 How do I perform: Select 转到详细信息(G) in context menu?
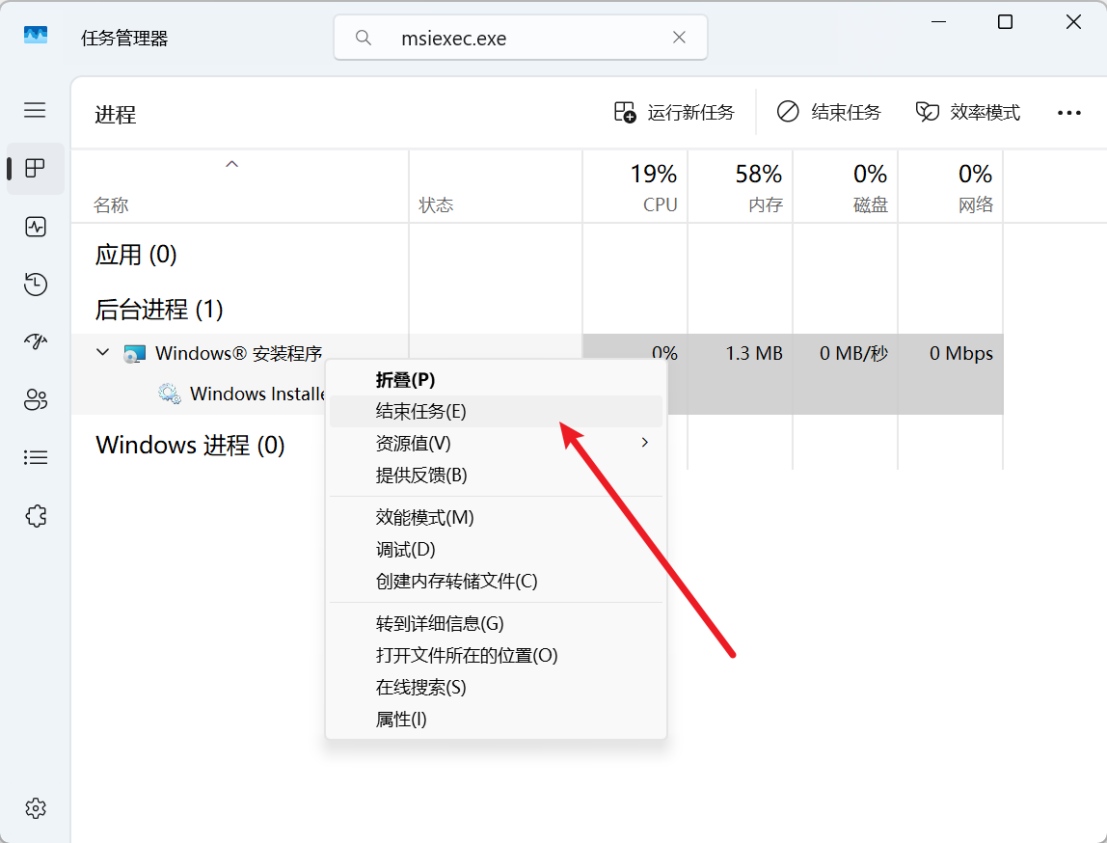[496, 623]
